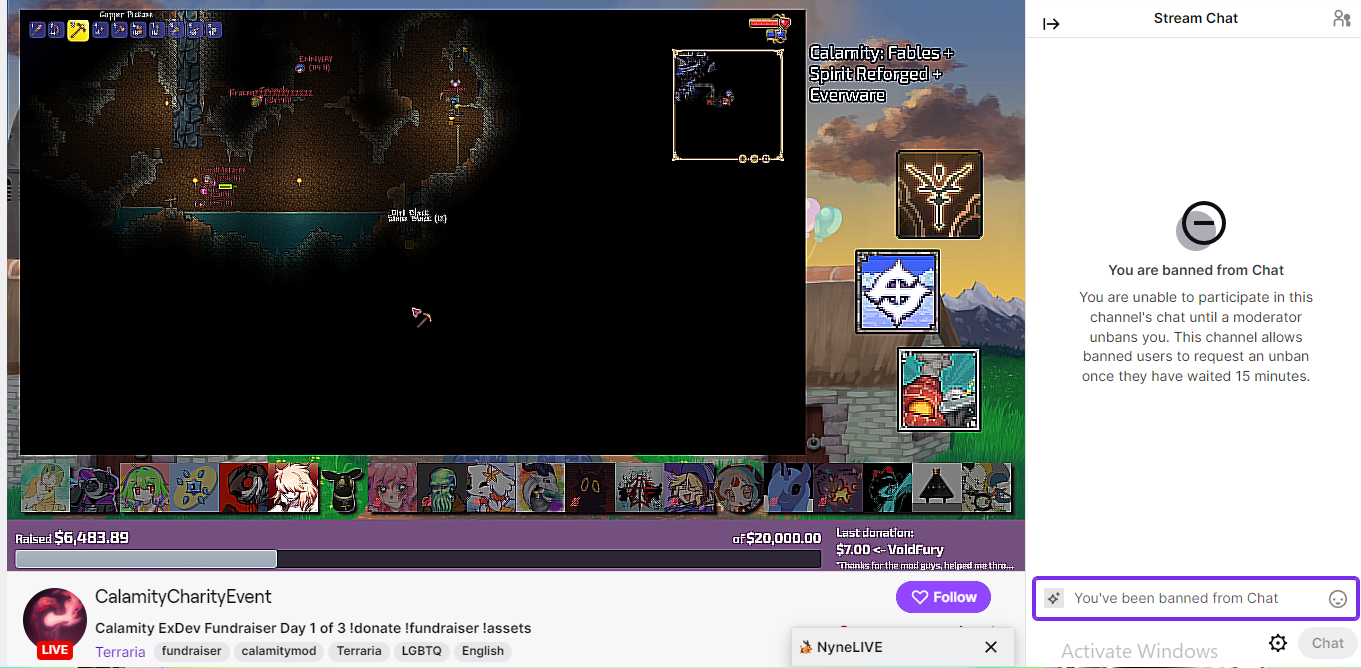Viewport: 1361px width, 668px height.
Task: Follow the CalamityCharityEvent channel
Action: (x=944, y=597)
